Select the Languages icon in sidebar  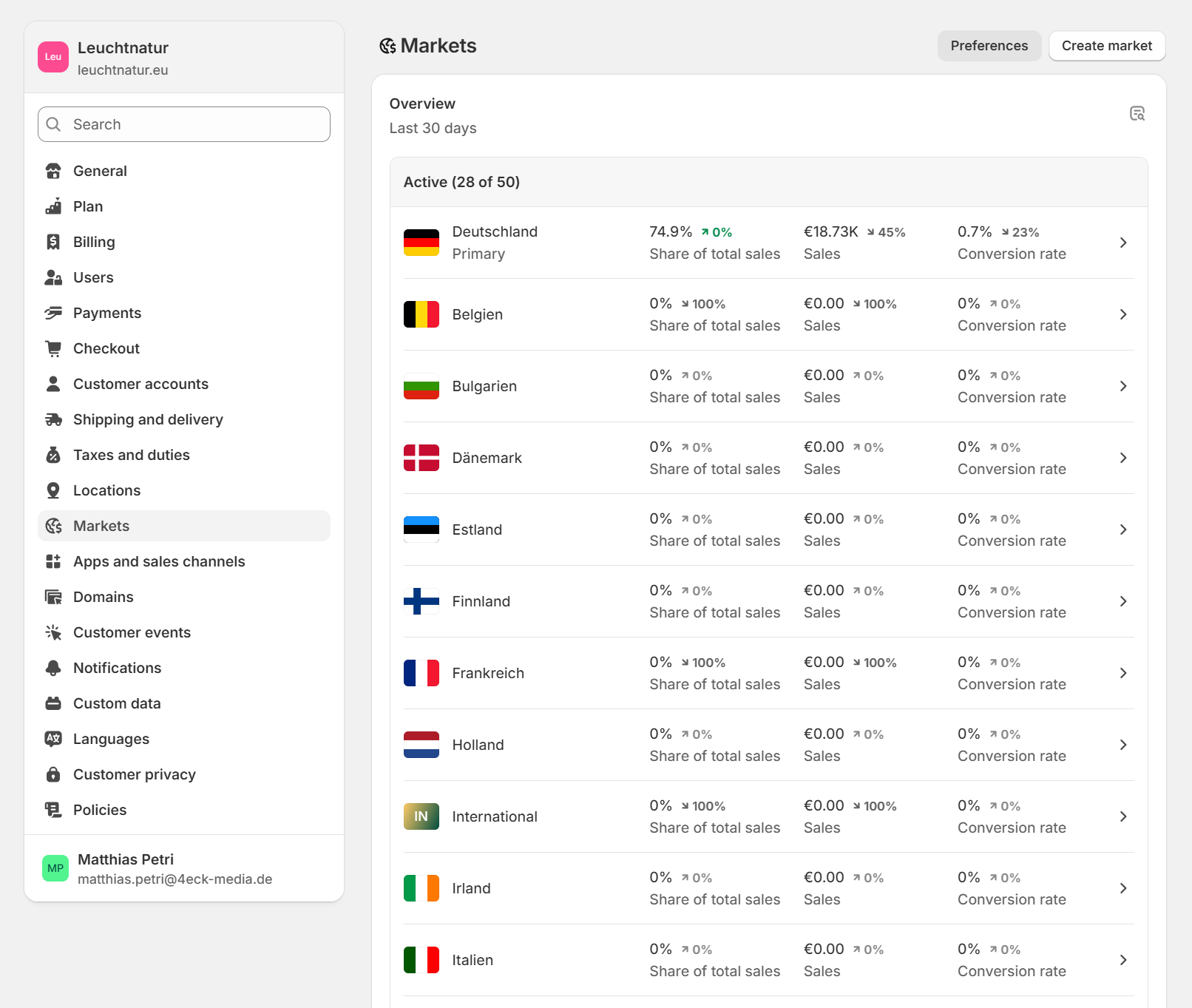click(x=53, y=739)
